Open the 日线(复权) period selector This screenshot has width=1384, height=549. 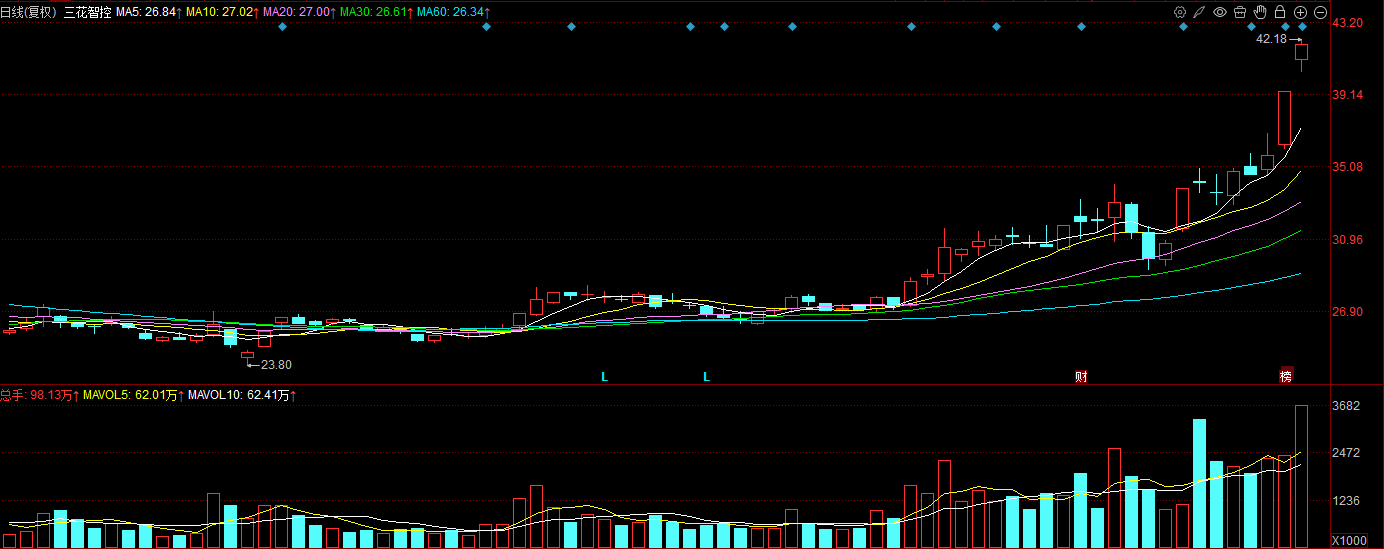[x=29, y=12]
